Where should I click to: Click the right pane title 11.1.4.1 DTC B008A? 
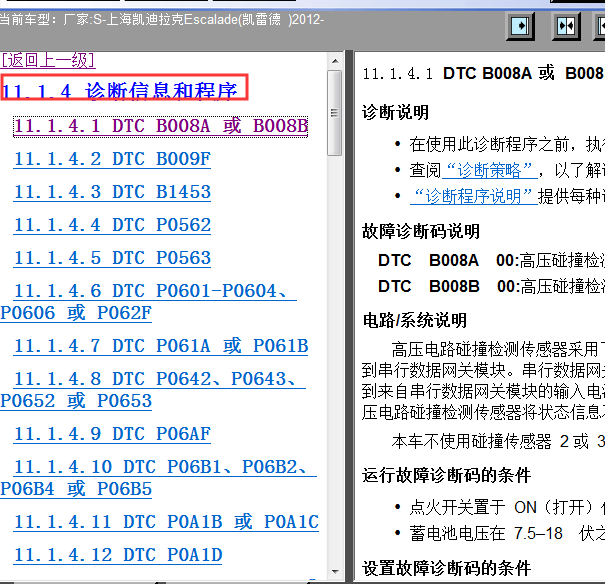coord(484,73)
